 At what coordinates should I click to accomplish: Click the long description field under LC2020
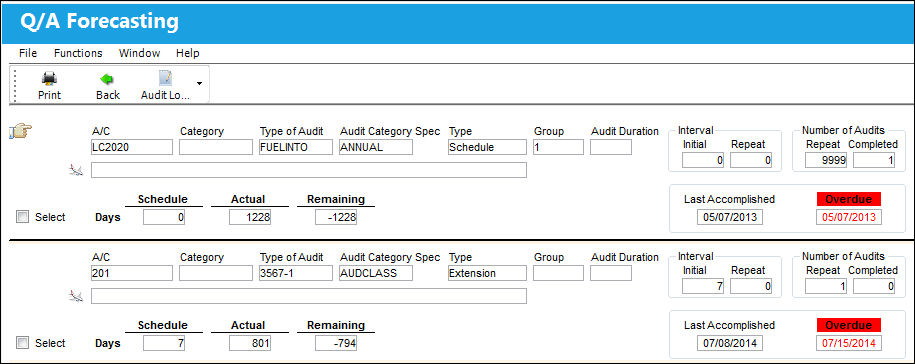[x=309, y=170]
